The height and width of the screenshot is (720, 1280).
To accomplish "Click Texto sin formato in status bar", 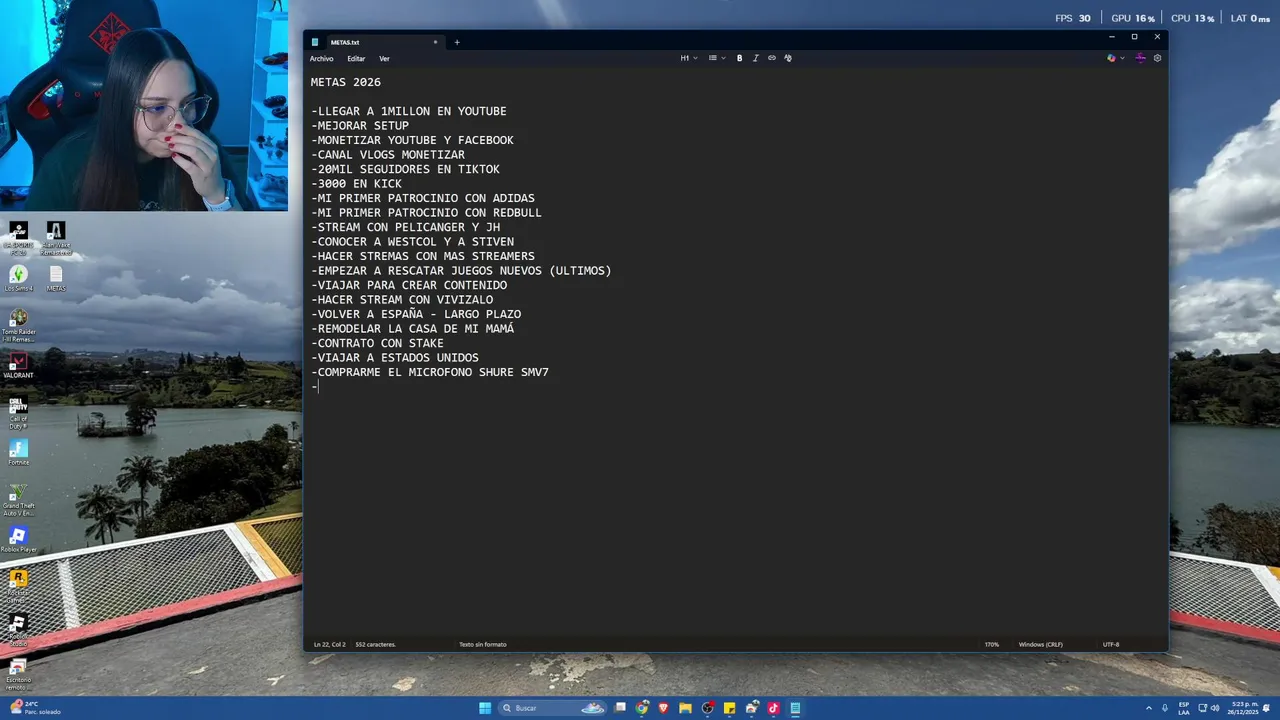I will coord(483,644).
